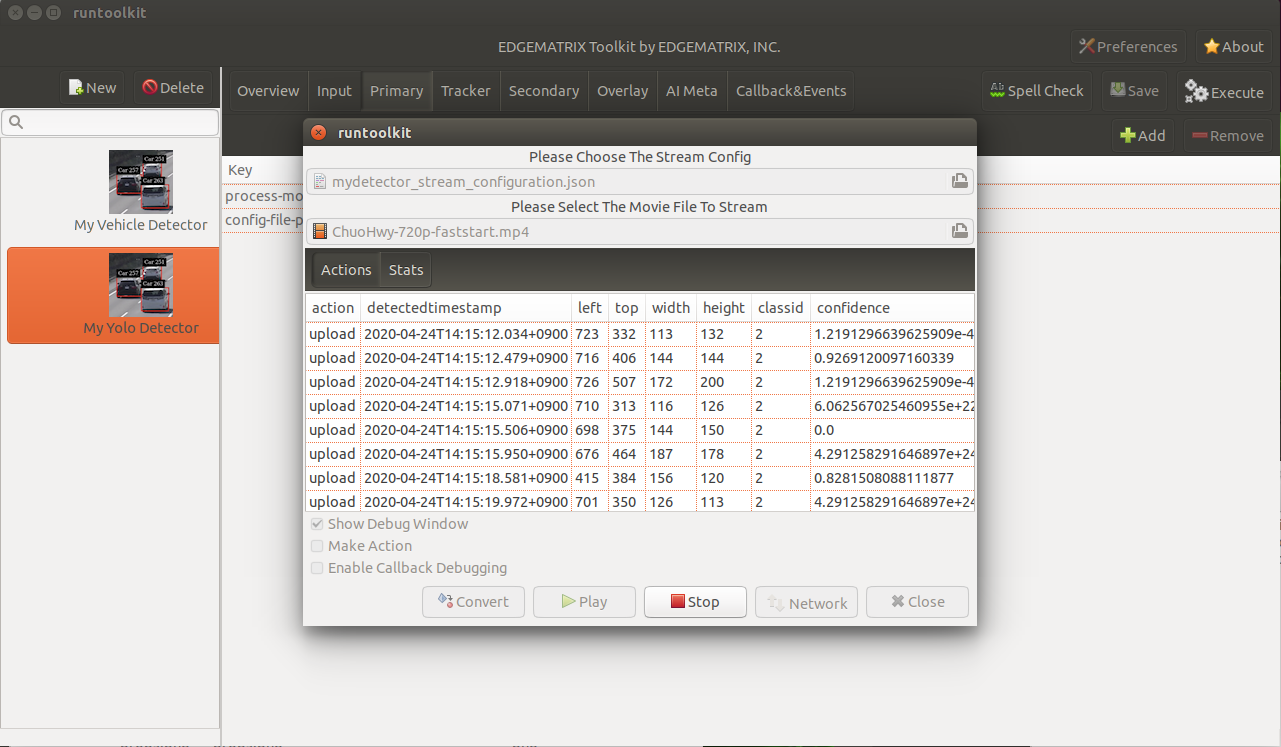
Task: Click the Key column header
Action: coord(240,170)
